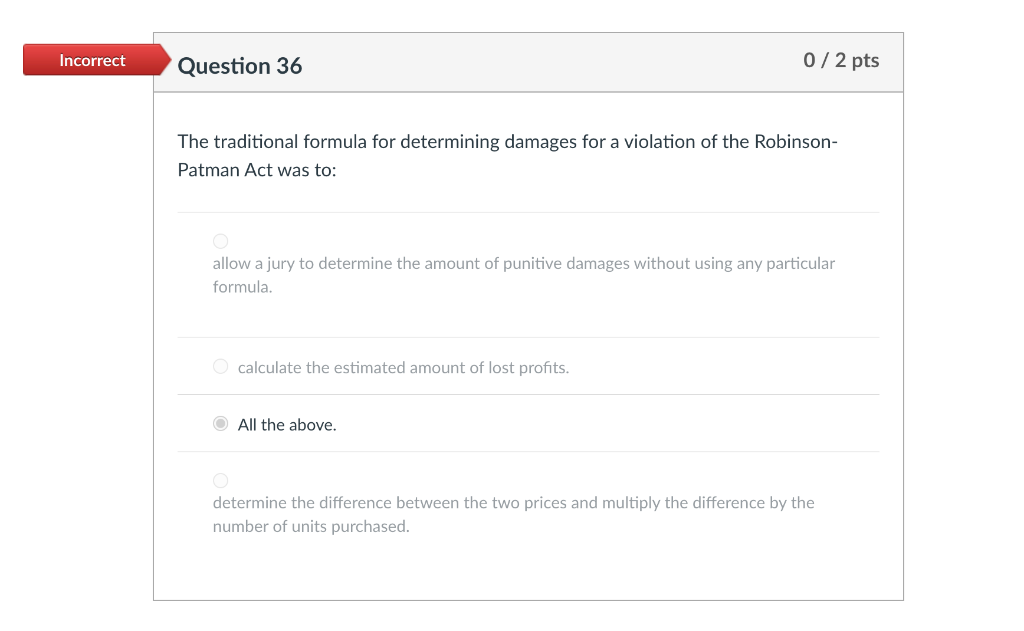Click the '0 / 2 pts' score label
Viewport: 1024px width, 631px height.
(843, 60)
